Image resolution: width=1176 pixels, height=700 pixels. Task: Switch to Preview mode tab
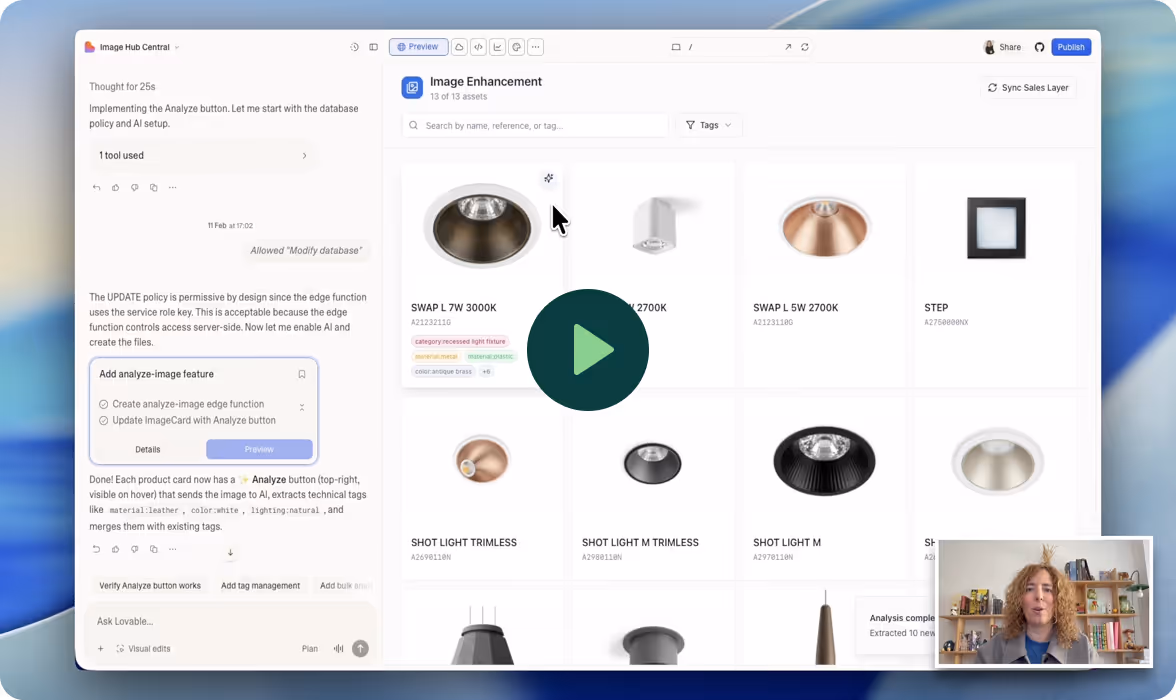(x=418, y=47)
